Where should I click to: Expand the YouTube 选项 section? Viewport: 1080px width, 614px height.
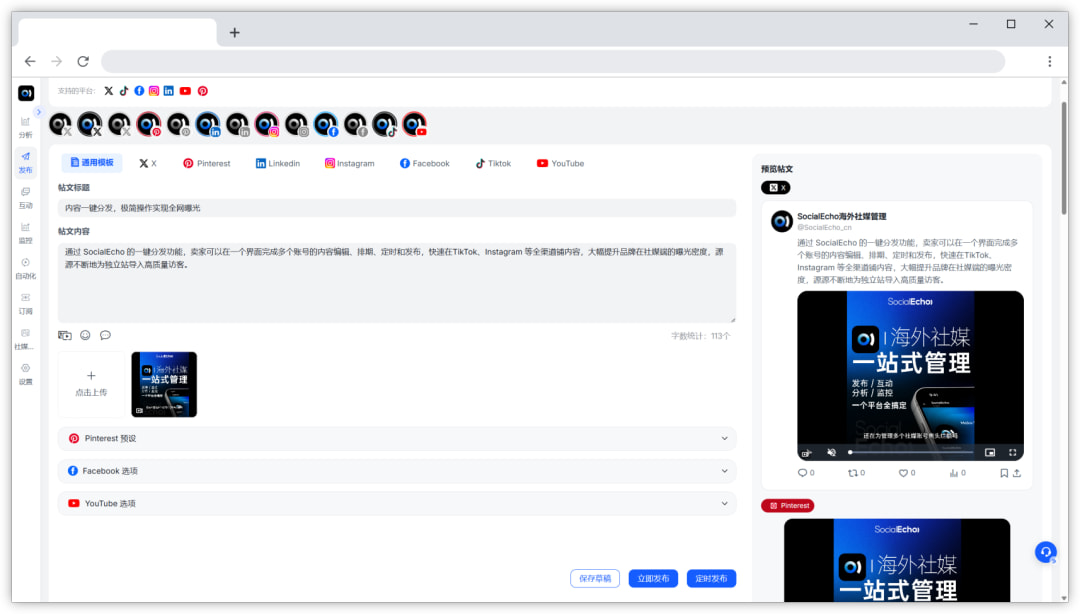click(x=397, y=503)
